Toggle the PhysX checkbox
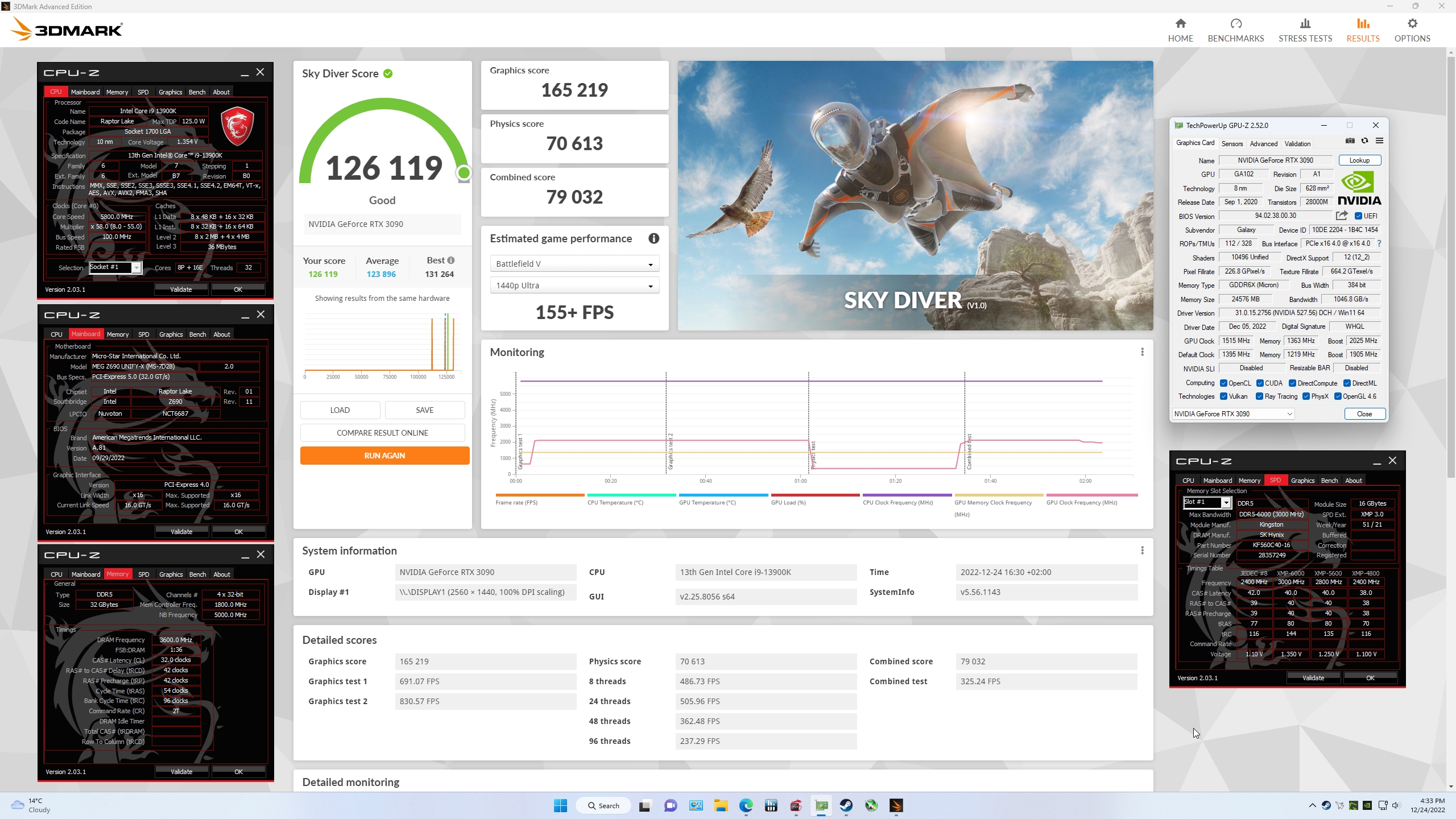The height and width of the screenshot is (819, 1456). (1306, 396)
